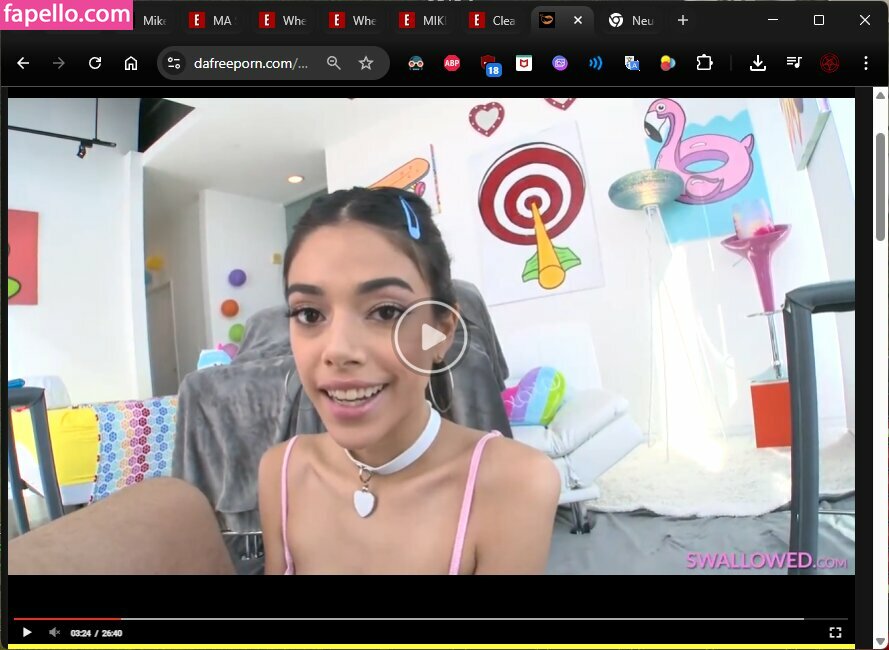This screenshot has width=889, height=650.
Task: Open the Chrome three-dot menu
Action: point(866,63)
